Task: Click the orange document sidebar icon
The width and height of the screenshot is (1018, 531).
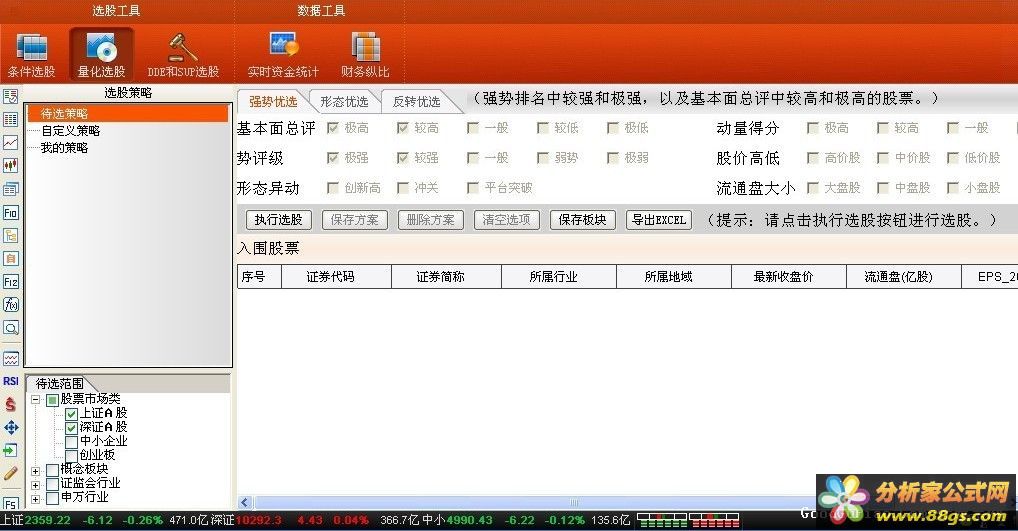Action: 10,258
